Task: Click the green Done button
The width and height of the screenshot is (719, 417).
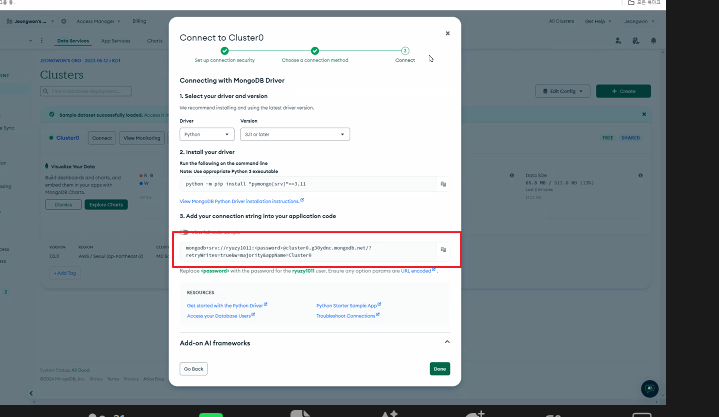Action: click(440, 369)
